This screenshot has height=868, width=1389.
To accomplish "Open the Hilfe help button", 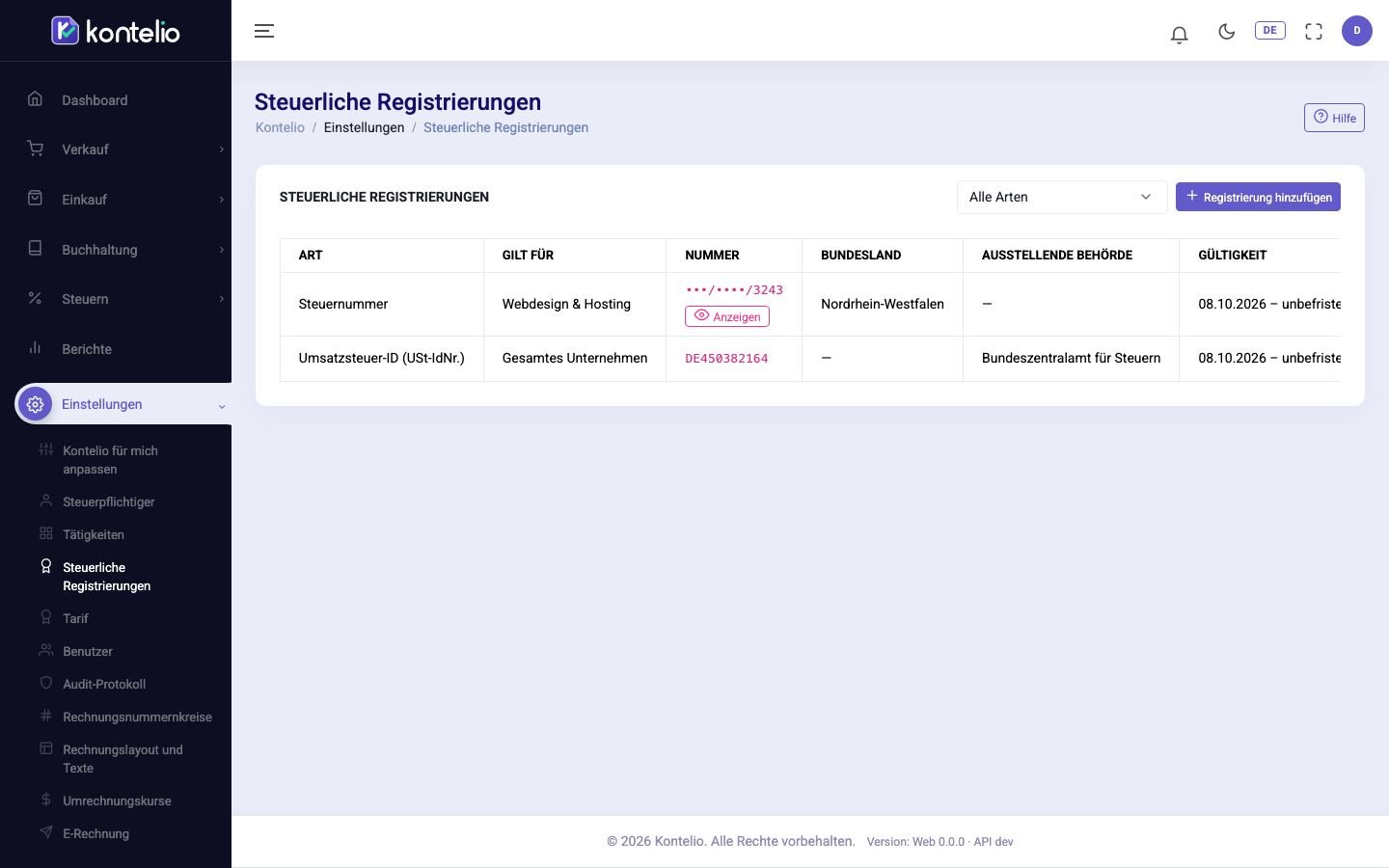I will (1334, 118).
